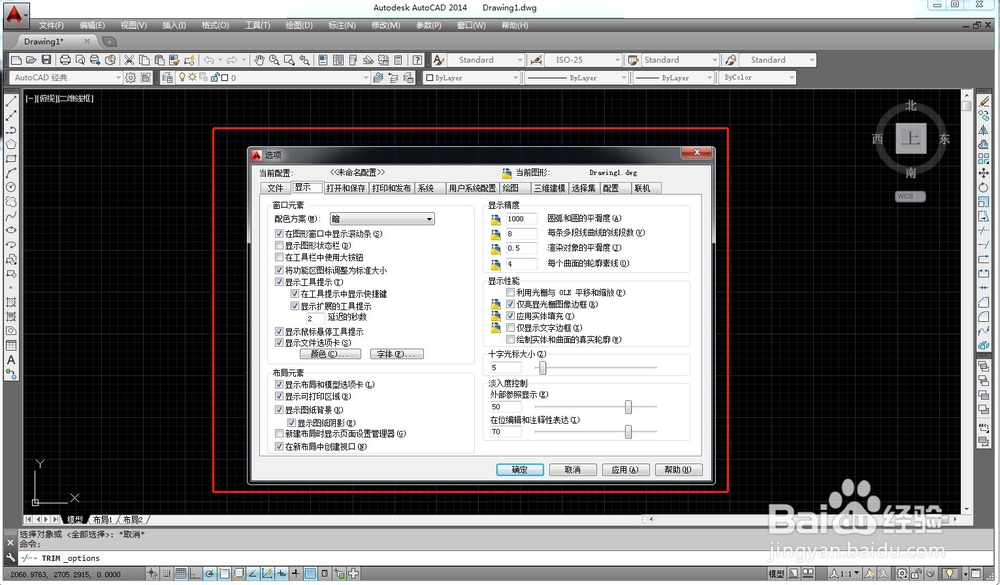1000x585 pixels.
Task: Click the 确定 button
Action: pyautogui.click(x=520, y=470)
